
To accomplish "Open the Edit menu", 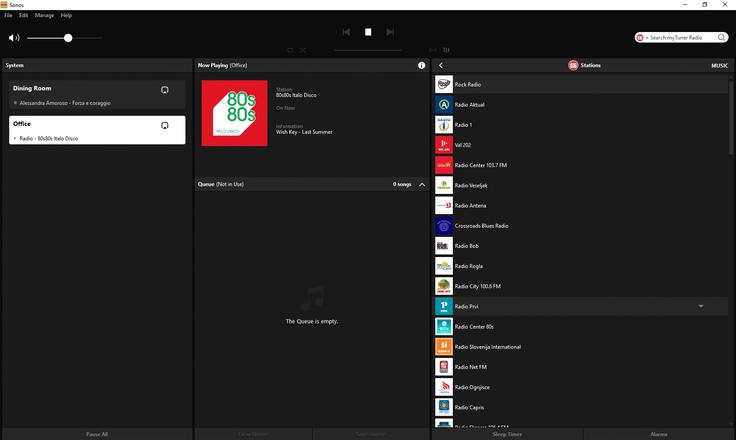I will [23, 15].
